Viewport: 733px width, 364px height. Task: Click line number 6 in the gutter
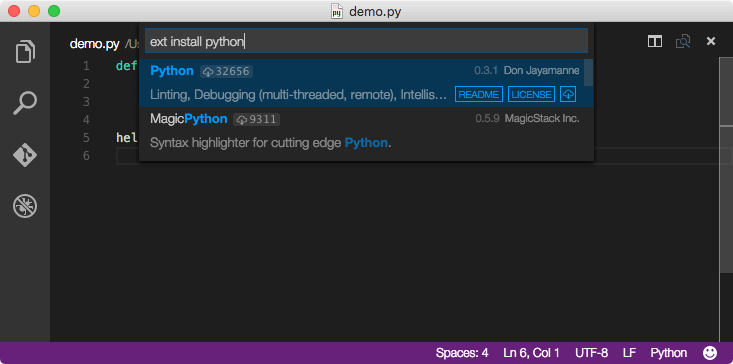point(86,156)
